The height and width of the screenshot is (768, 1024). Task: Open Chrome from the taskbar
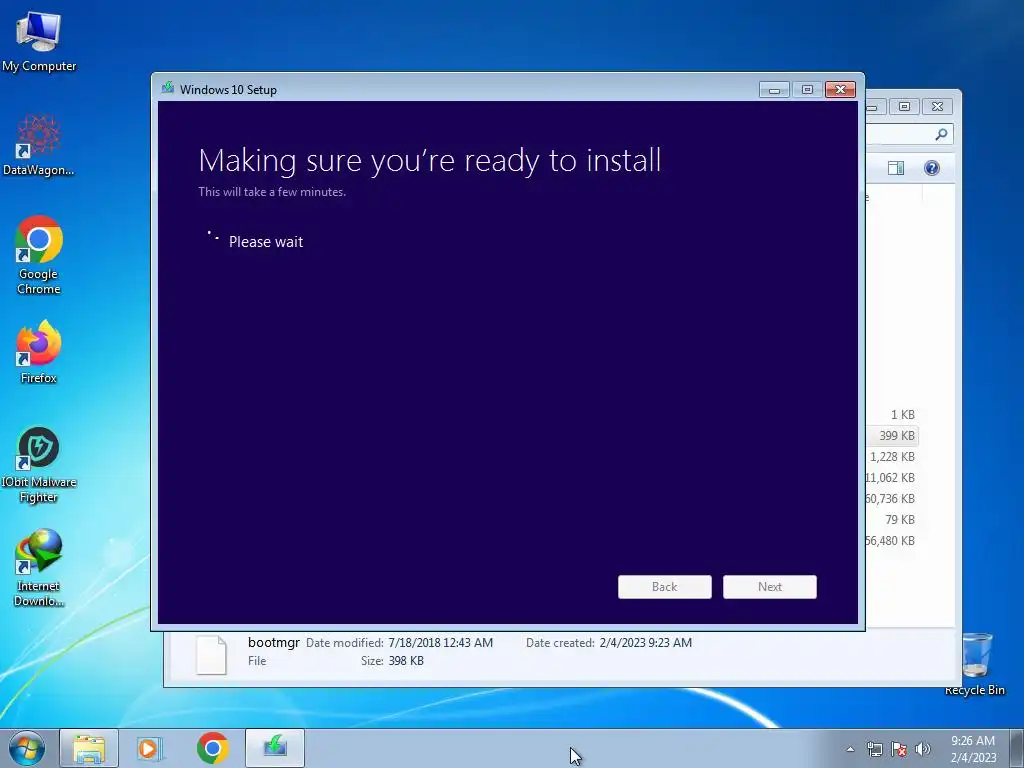click(x=212, y=748)
